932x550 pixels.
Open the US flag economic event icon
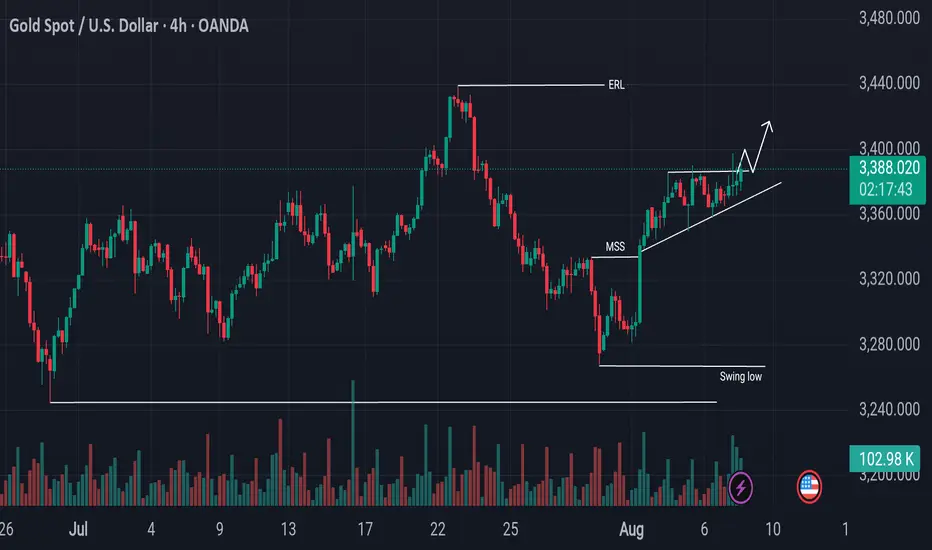pyautogui.click(x=809, y=487)
